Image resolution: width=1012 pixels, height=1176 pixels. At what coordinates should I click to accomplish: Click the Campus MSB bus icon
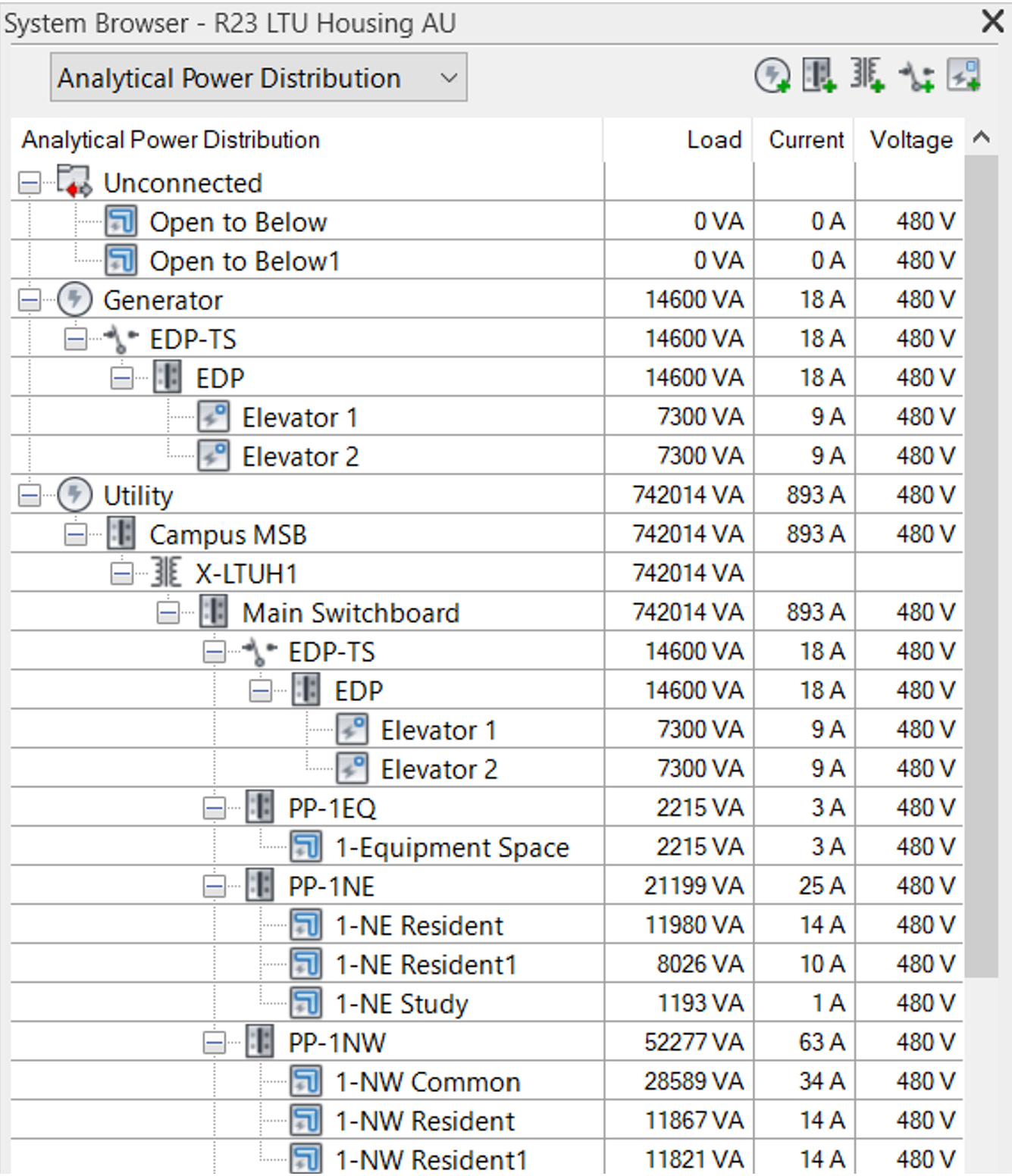(x=121, y=534)
